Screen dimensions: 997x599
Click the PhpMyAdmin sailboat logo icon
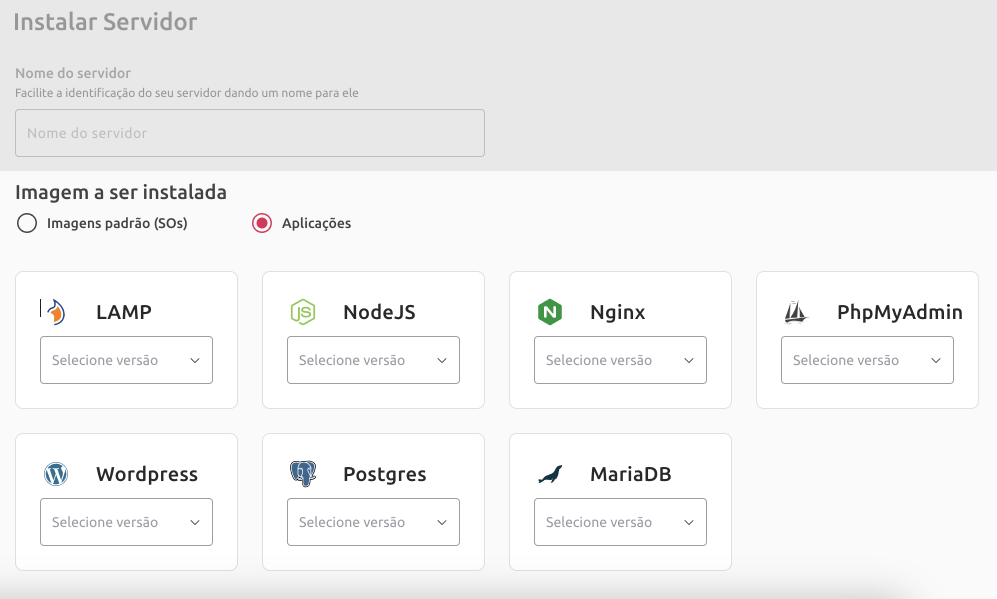pyautogui.click(x=795, y=312)
